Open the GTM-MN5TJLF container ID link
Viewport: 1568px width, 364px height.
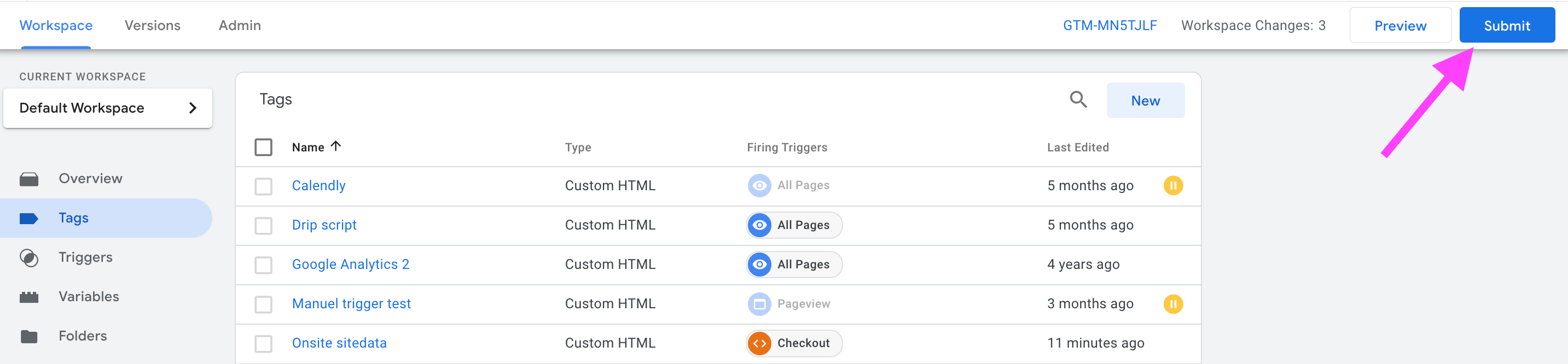pos(1109,26)
